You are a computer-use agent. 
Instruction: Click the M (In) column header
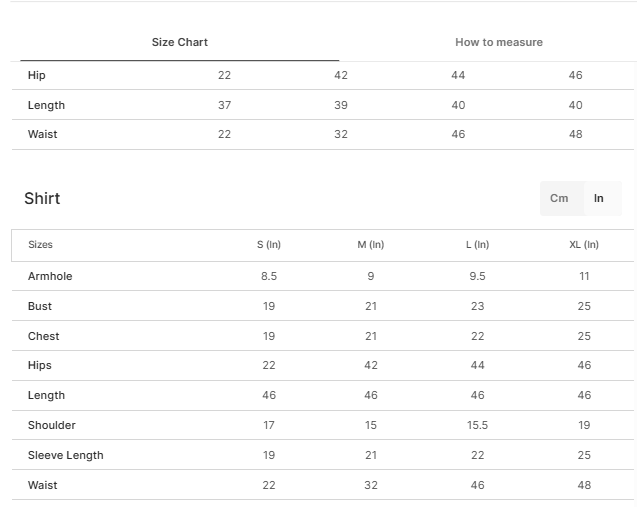[371, 245]
